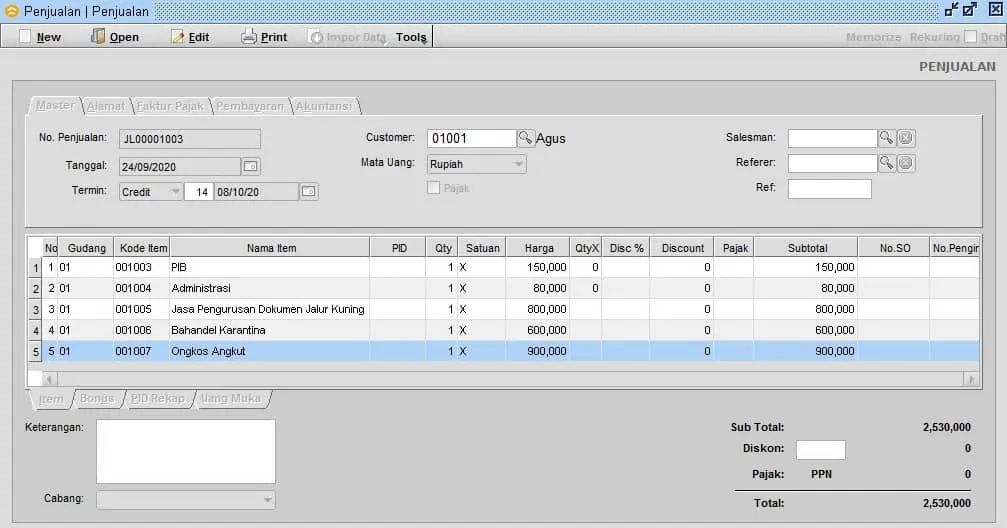Click the scrollbar right arrow
The image size is (1007, 528).
click(972, 379)
